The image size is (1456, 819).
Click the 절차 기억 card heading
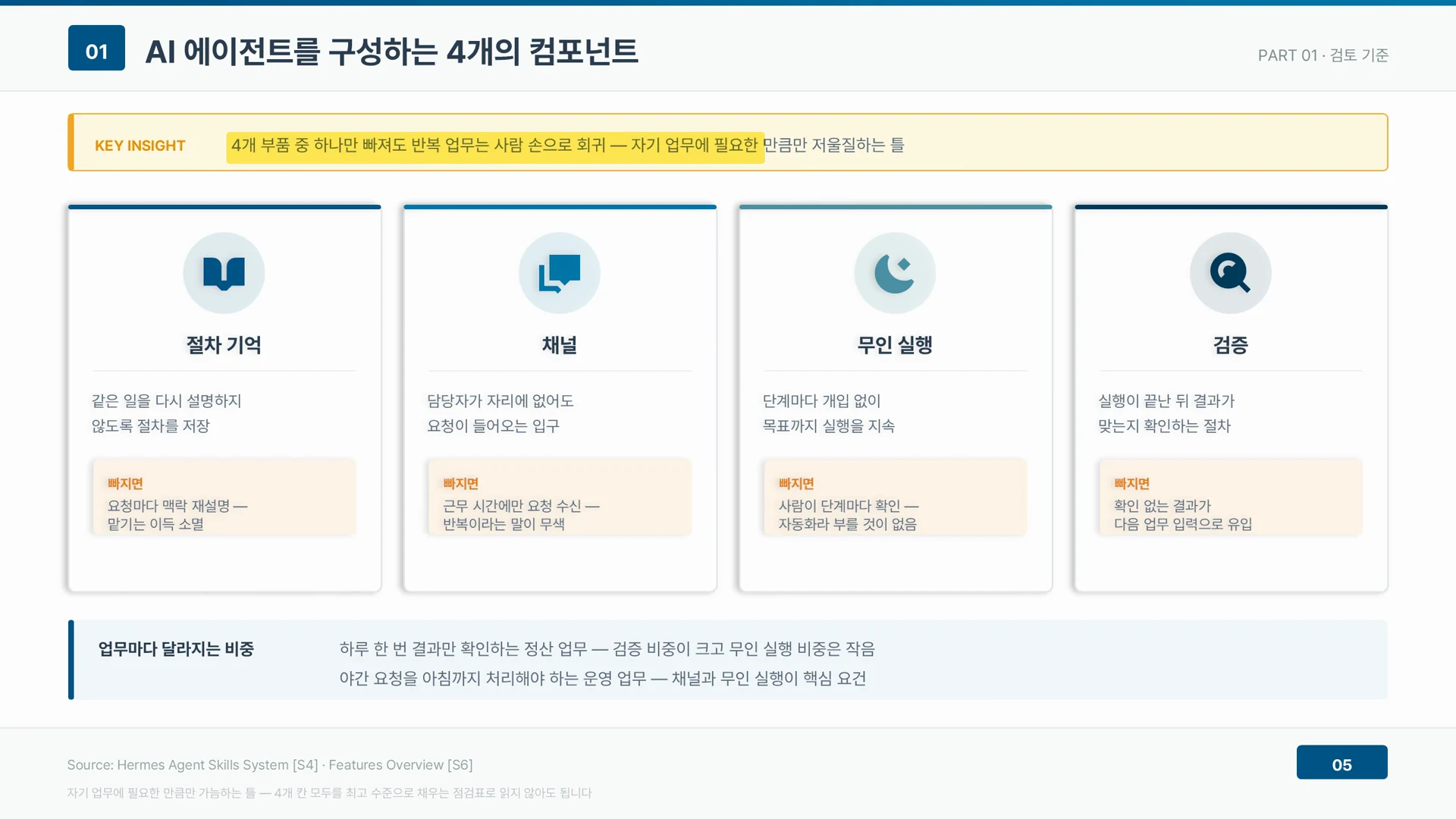click(224, 345)
